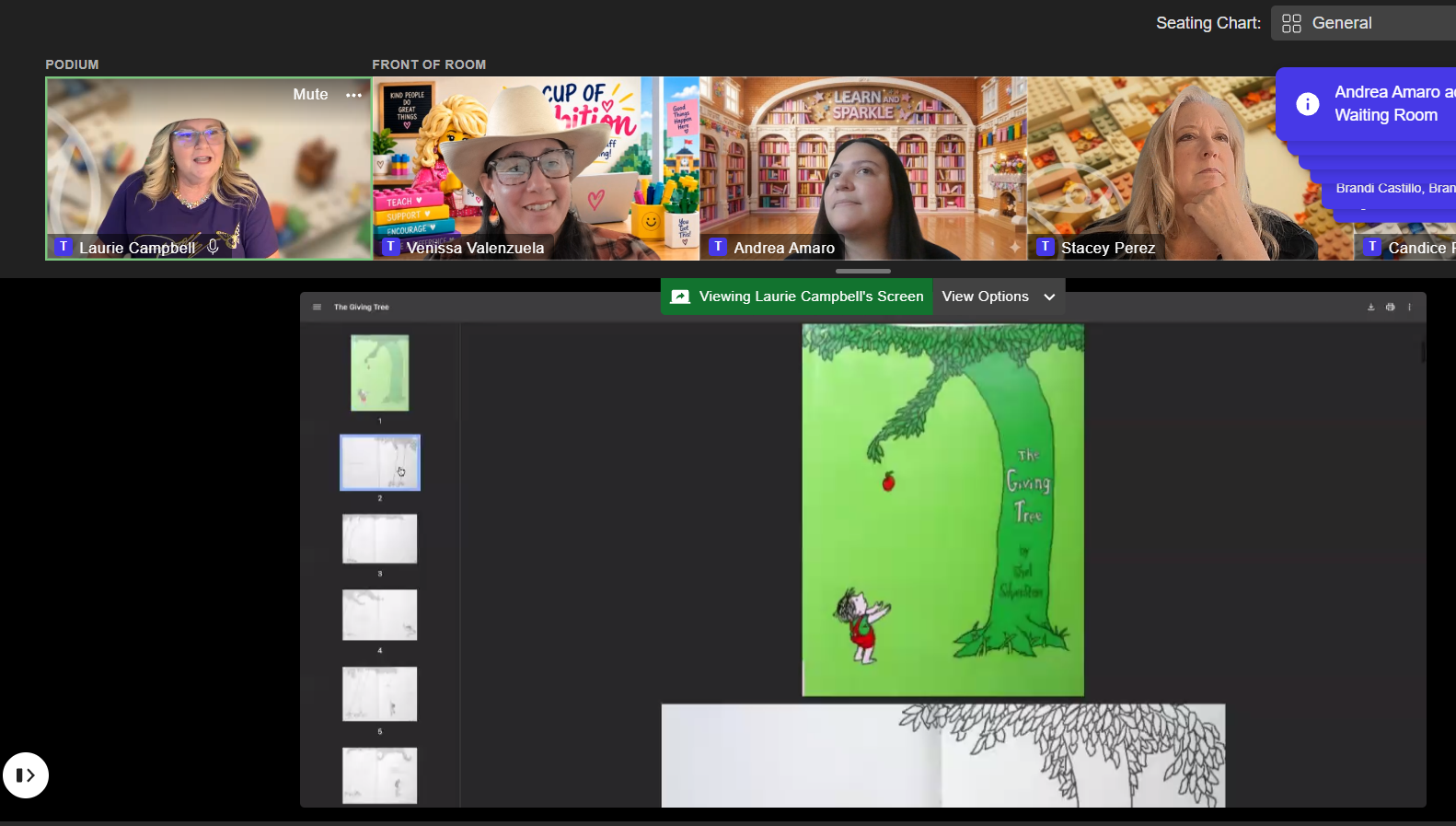Click the waiting room info icon
The width and height of the screenshot is (1456, 826).
pos(1307,104)
